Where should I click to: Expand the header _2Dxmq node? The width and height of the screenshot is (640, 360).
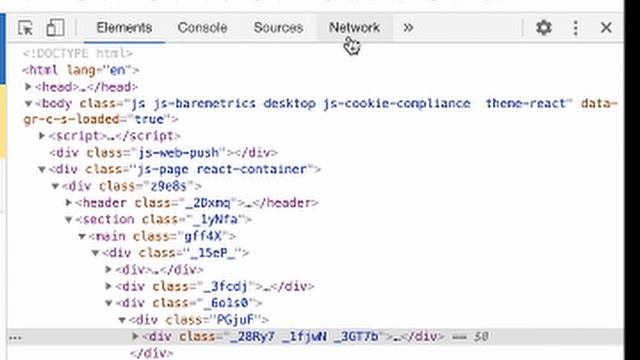(x=69, y=202)
